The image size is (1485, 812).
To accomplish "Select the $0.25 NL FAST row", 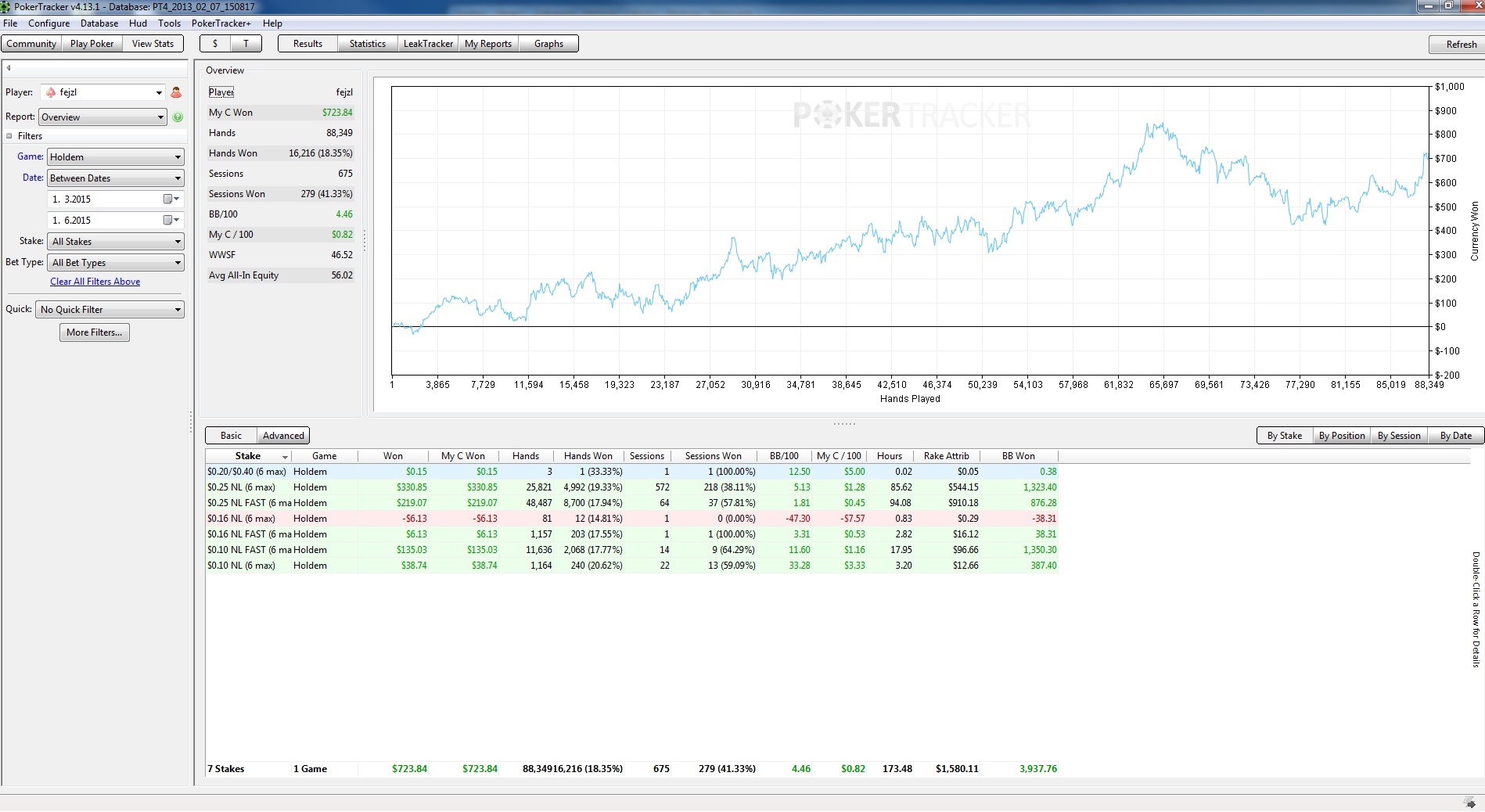I will [x=632, y=503].
